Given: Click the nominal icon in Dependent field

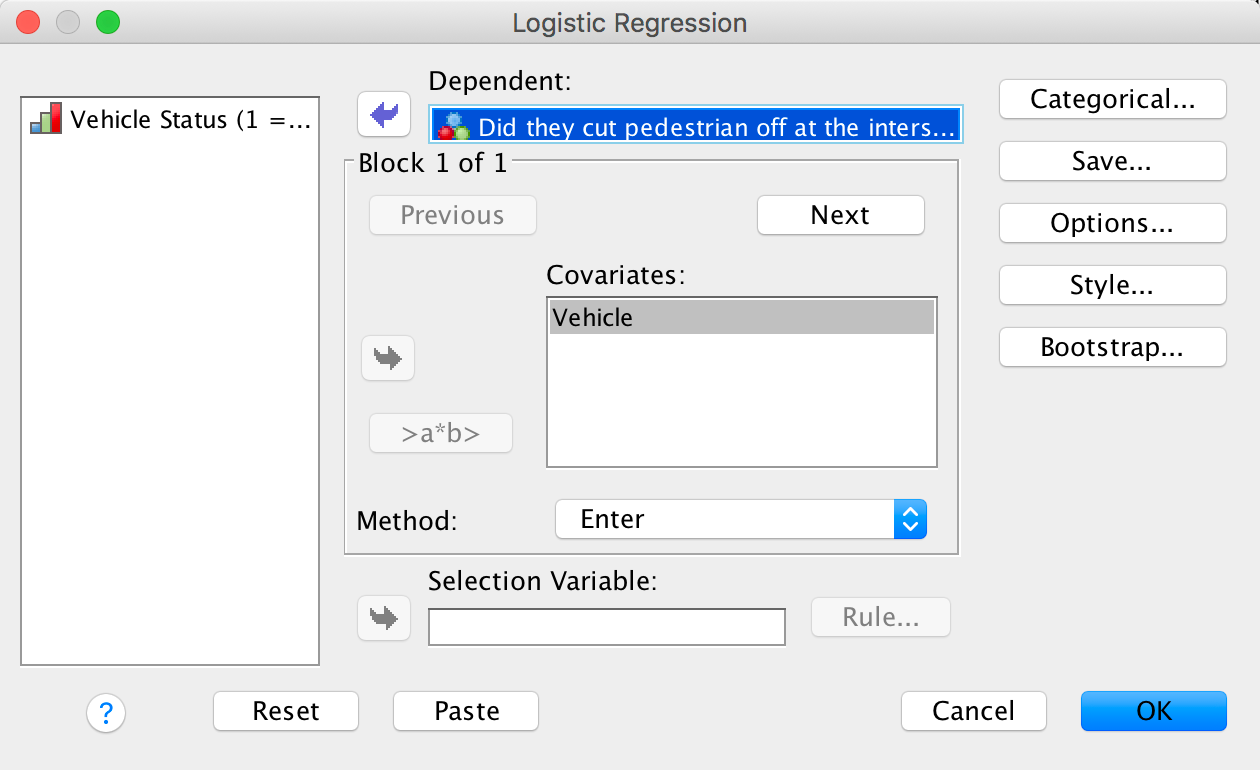Looking at the screenshot, I should (x=455, y=126).
